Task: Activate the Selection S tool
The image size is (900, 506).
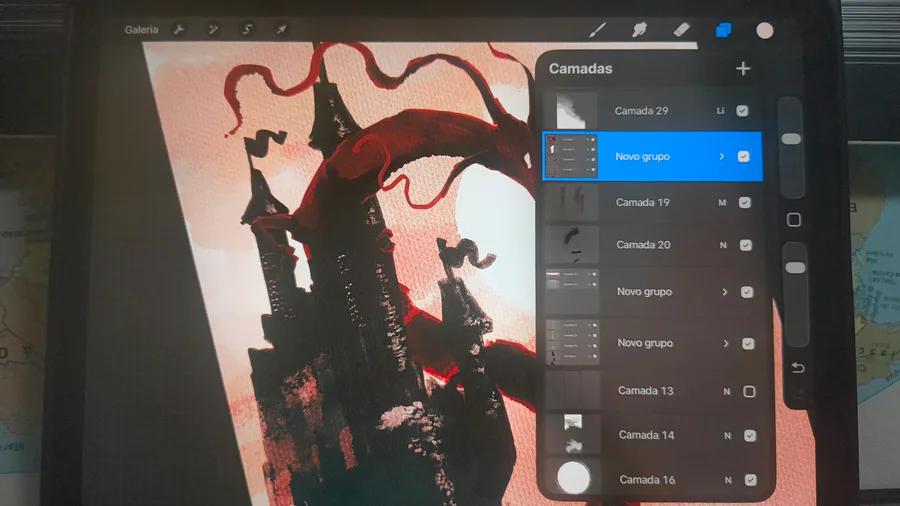Action: point(247,30)
